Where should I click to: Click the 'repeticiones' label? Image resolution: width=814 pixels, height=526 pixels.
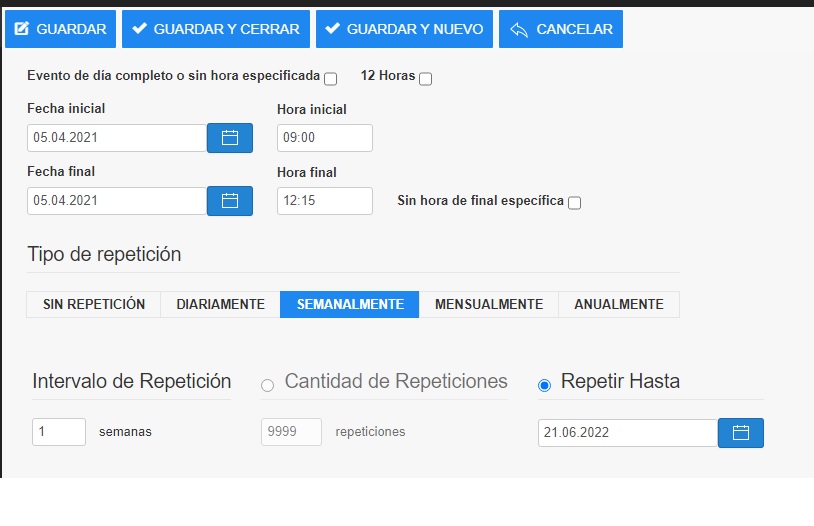click(370, 432)
